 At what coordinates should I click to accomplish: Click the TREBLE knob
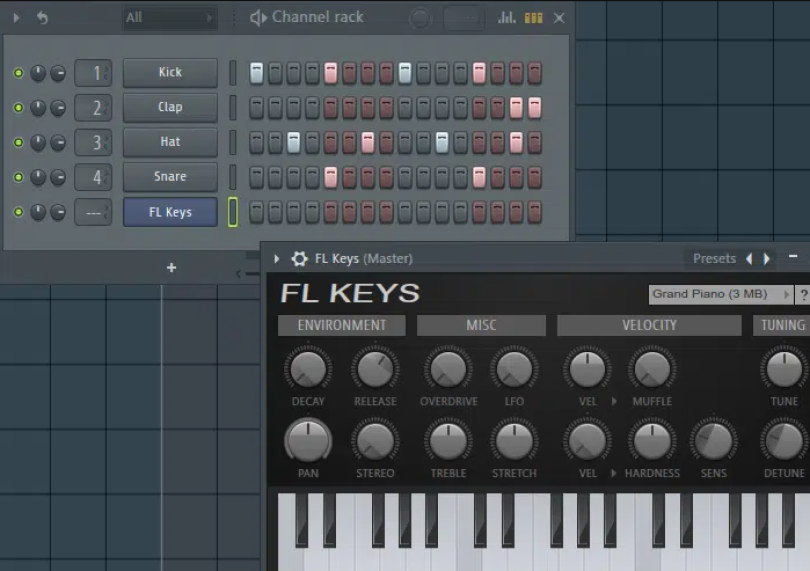click(x=448, y=441)
